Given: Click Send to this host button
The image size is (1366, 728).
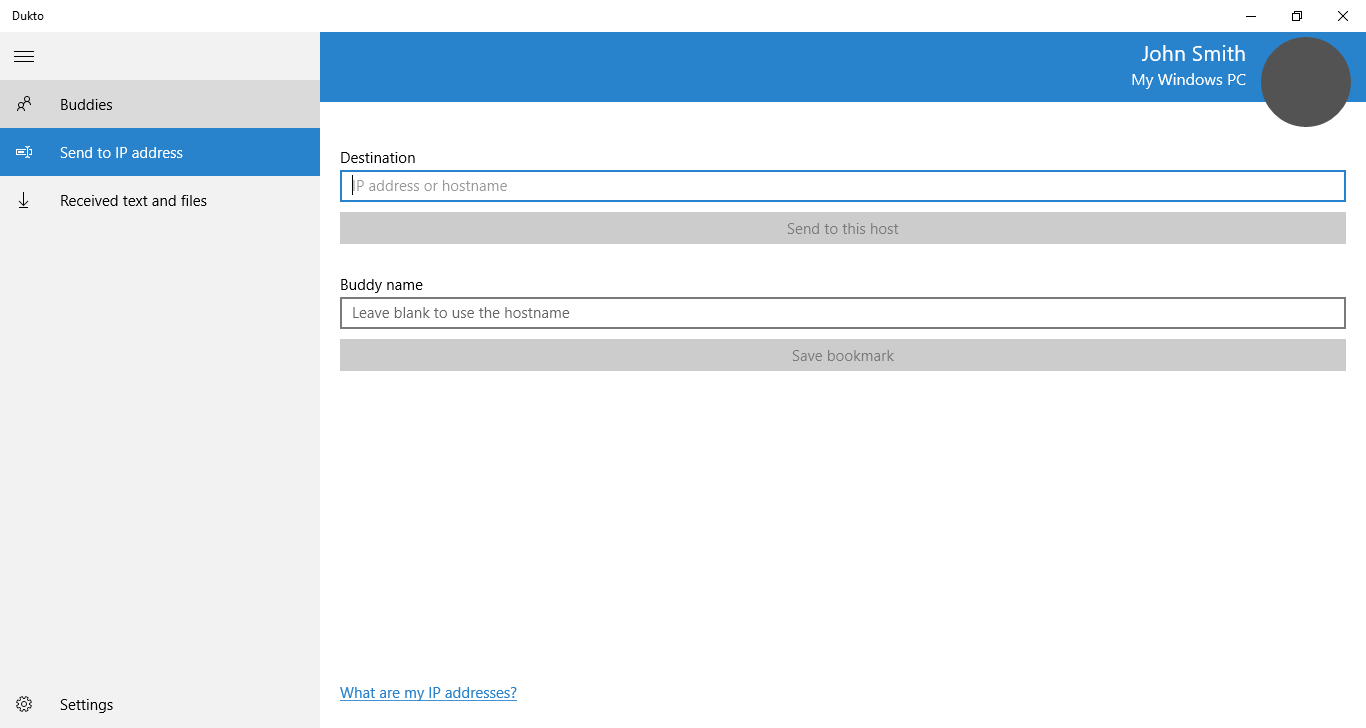Looking at the screenshot, I should click(x=843, y=228).
